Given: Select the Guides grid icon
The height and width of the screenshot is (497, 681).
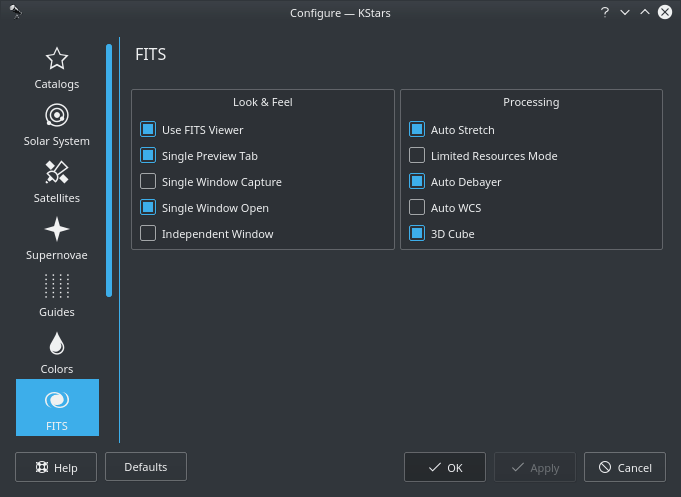Looking at the screenshot, I should (57, 288).
